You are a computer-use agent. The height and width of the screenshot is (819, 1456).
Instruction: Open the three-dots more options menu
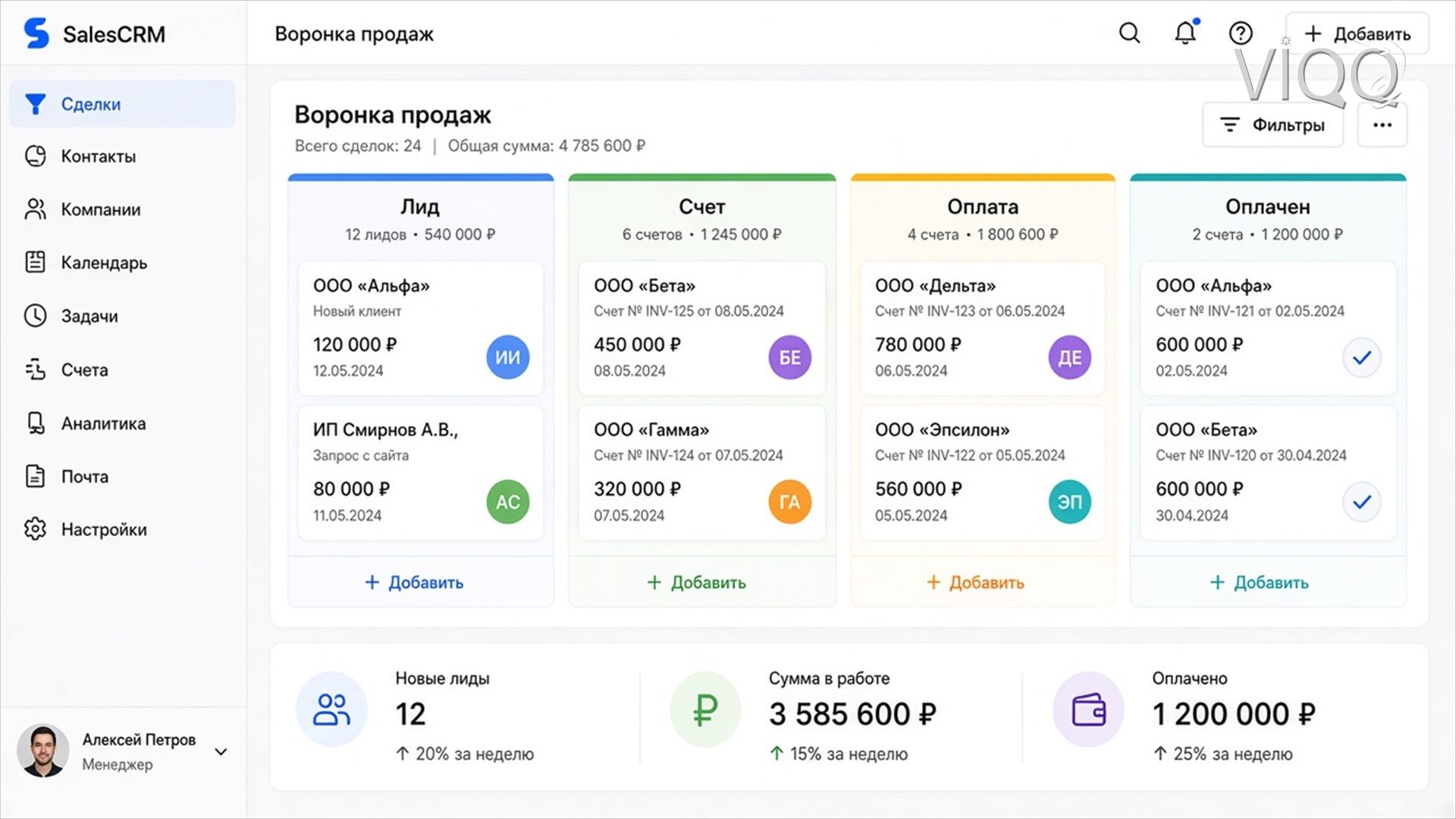(x=1382, y=125)
